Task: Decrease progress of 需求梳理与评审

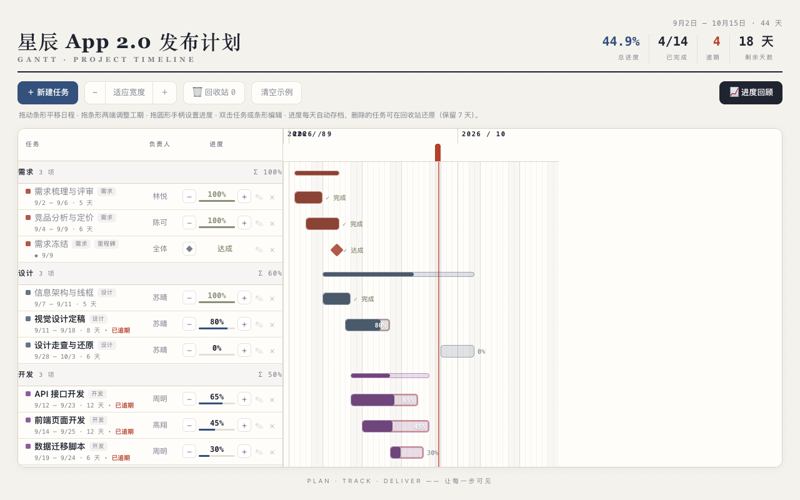Action: (x=189, y=196)
